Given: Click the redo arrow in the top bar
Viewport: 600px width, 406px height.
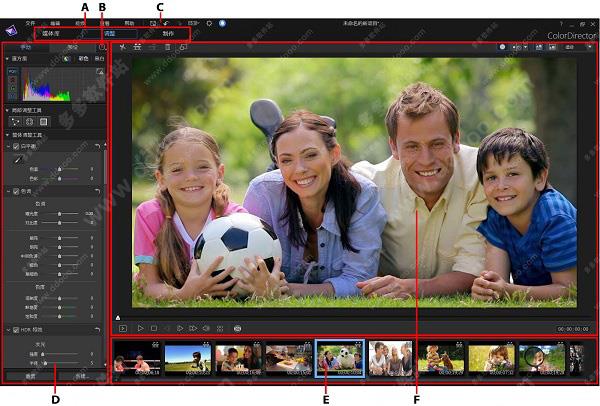Looking at the screenshot, I should (x=179, y=23).
